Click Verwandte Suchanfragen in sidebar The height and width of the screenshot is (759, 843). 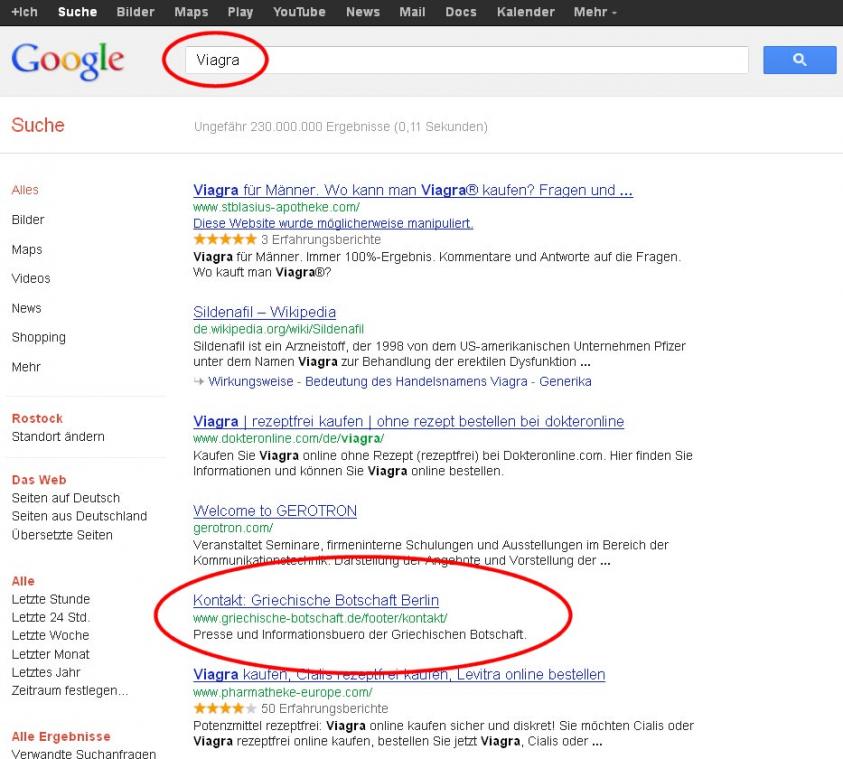pos(84,753)
